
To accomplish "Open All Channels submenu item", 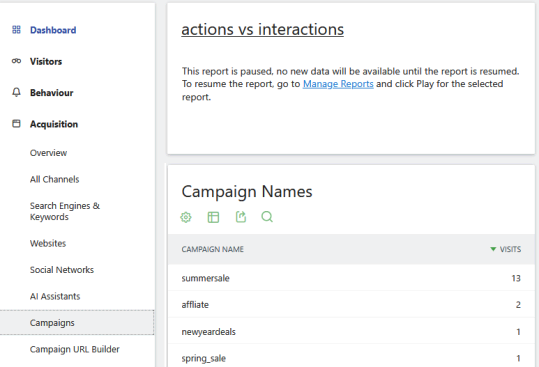I will pyautogui.click(x=54, y=179).
